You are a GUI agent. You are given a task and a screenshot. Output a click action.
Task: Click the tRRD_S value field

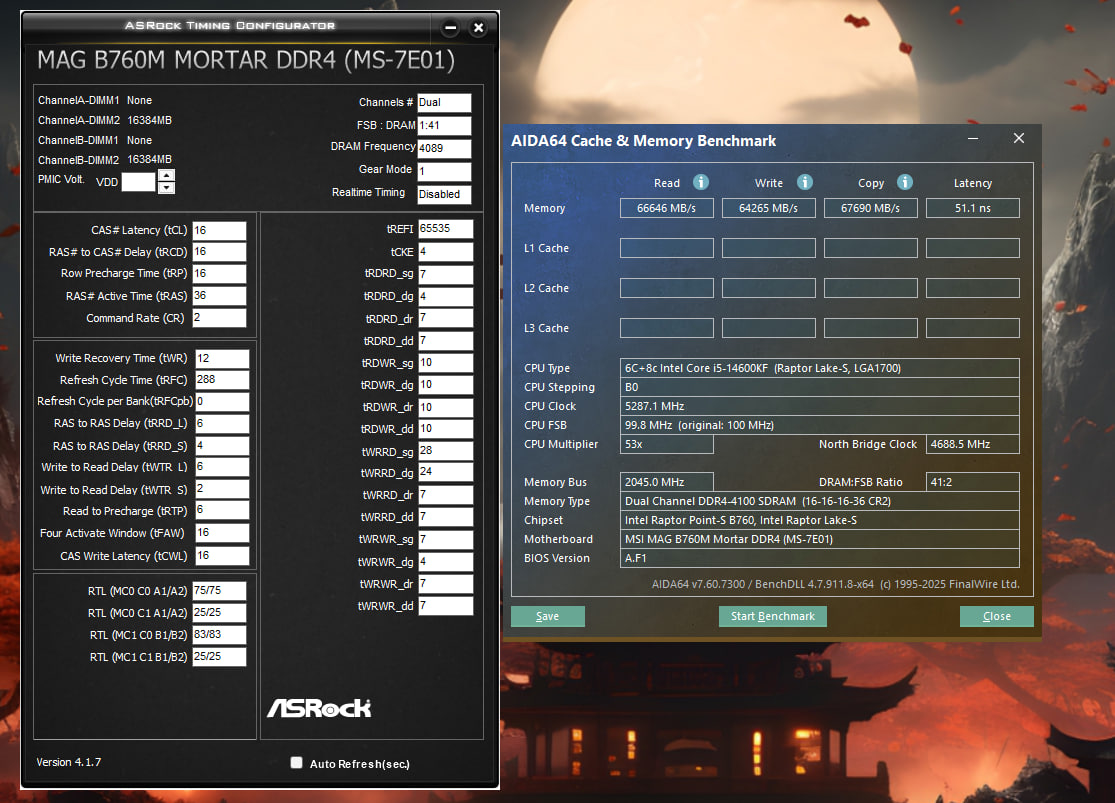[x=222, y=446]
